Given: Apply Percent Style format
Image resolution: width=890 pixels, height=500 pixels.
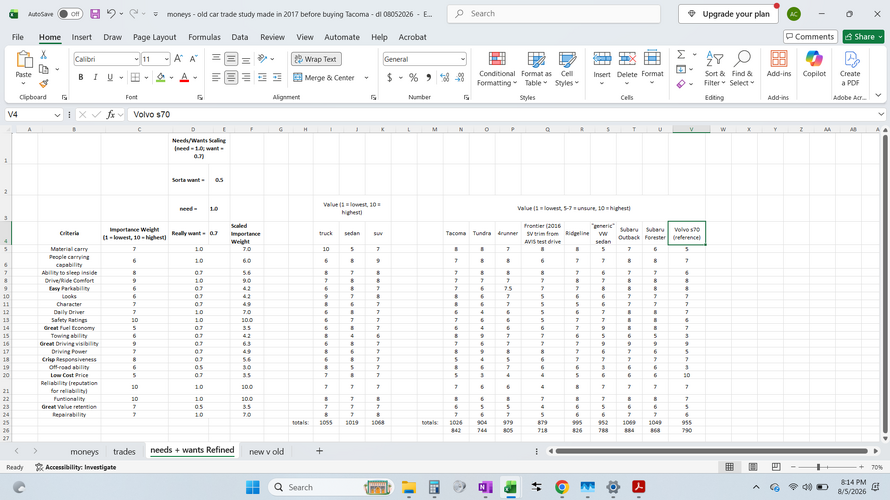Looking at the screenshot, I should (x=413, y=77).
